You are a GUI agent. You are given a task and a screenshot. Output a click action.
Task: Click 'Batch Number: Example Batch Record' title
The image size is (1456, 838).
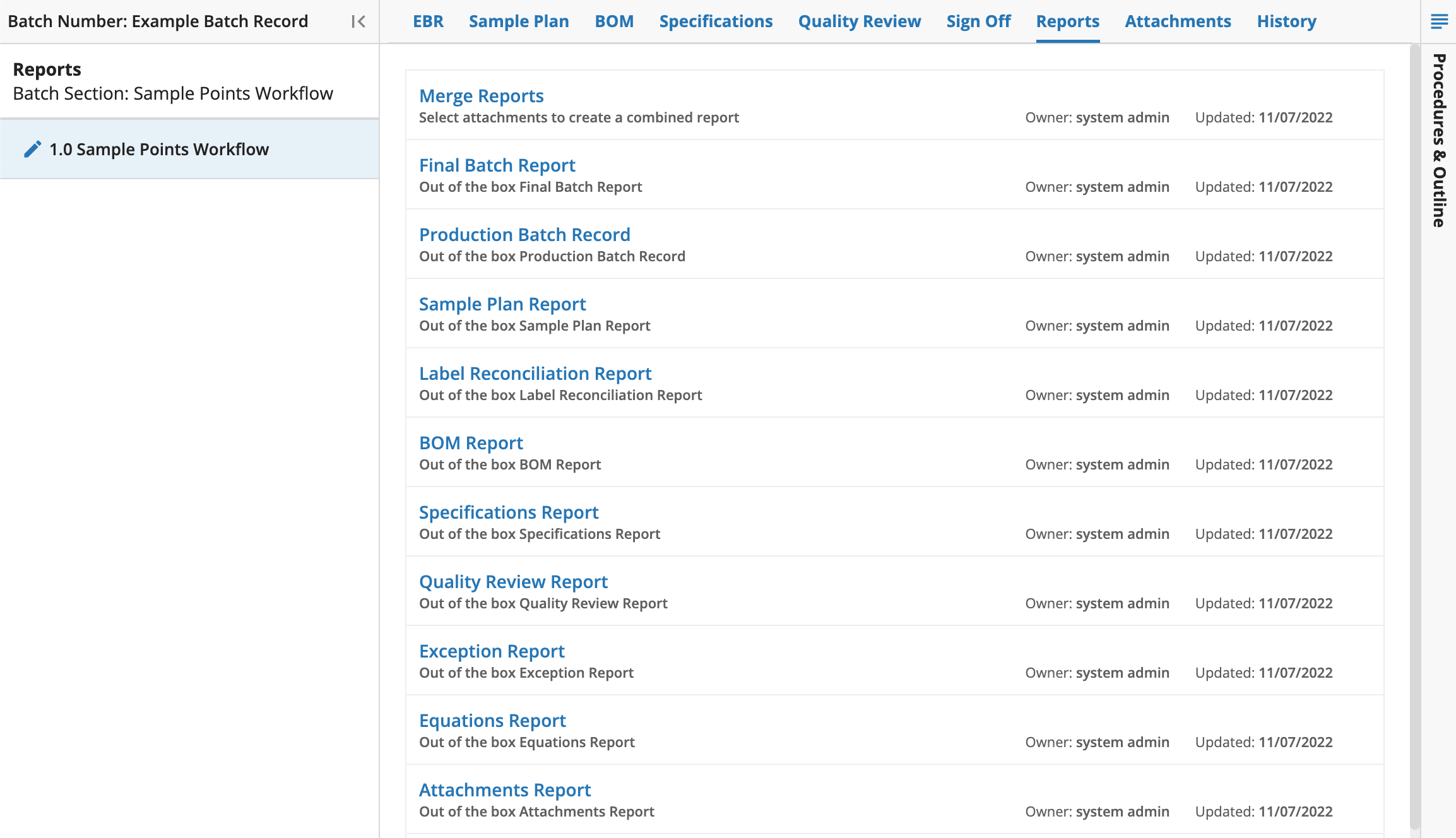(158, 21)
